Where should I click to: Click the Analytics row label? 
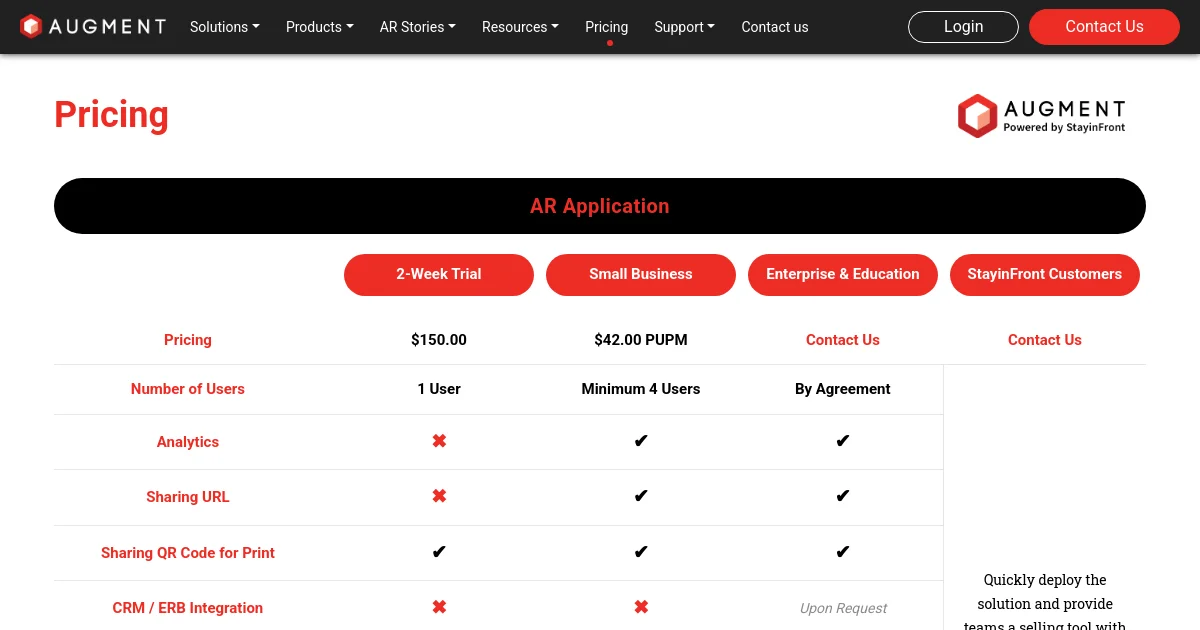point(188,442)
